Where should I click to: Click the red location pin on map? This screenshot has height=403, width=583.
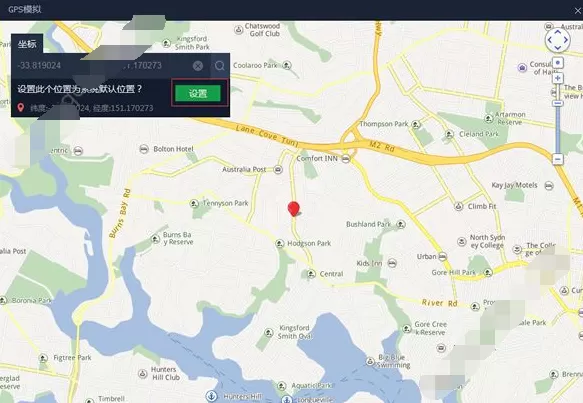click(294, 209)
